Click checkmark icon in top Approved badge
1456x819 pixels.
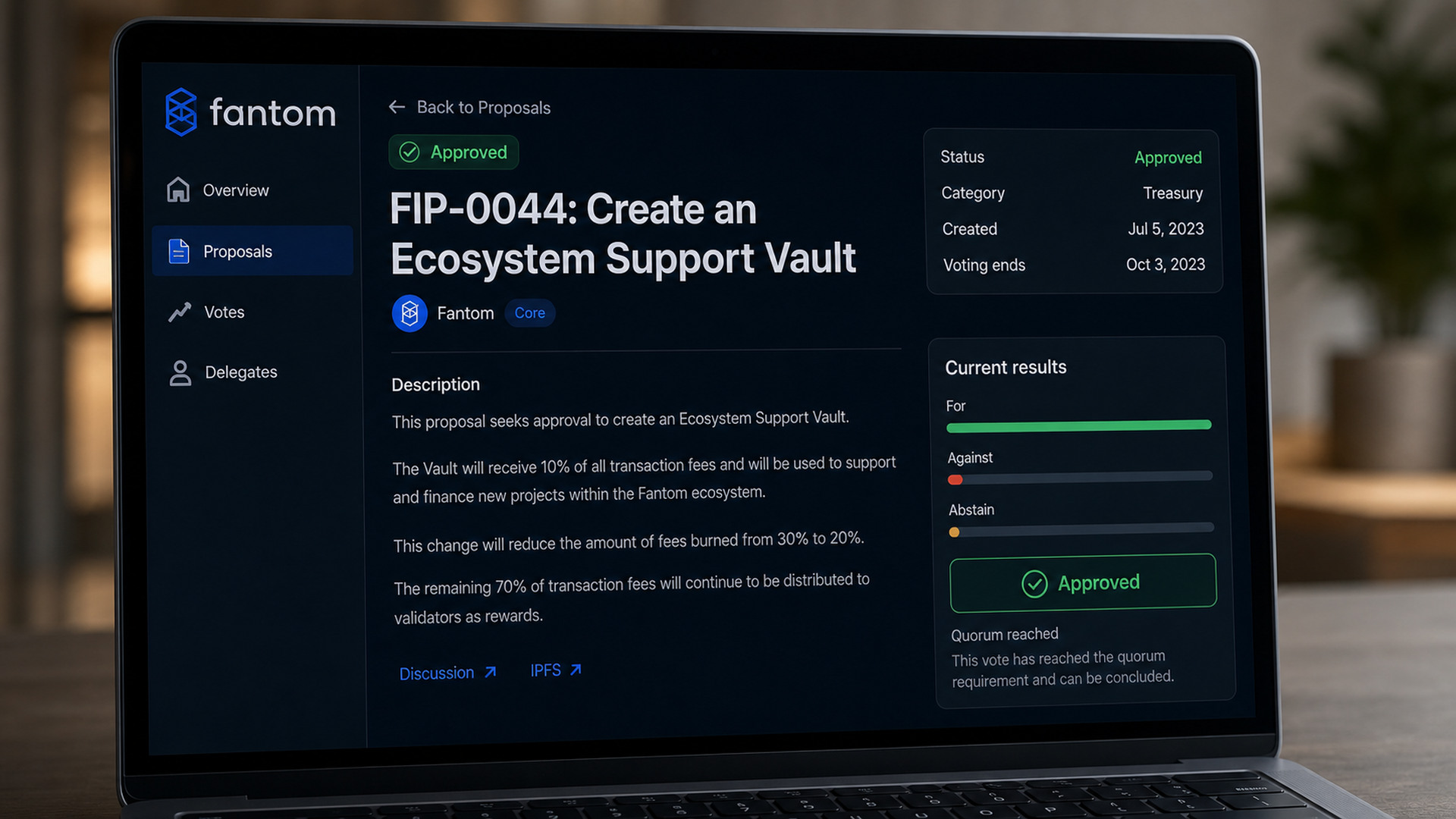(409, 152)
